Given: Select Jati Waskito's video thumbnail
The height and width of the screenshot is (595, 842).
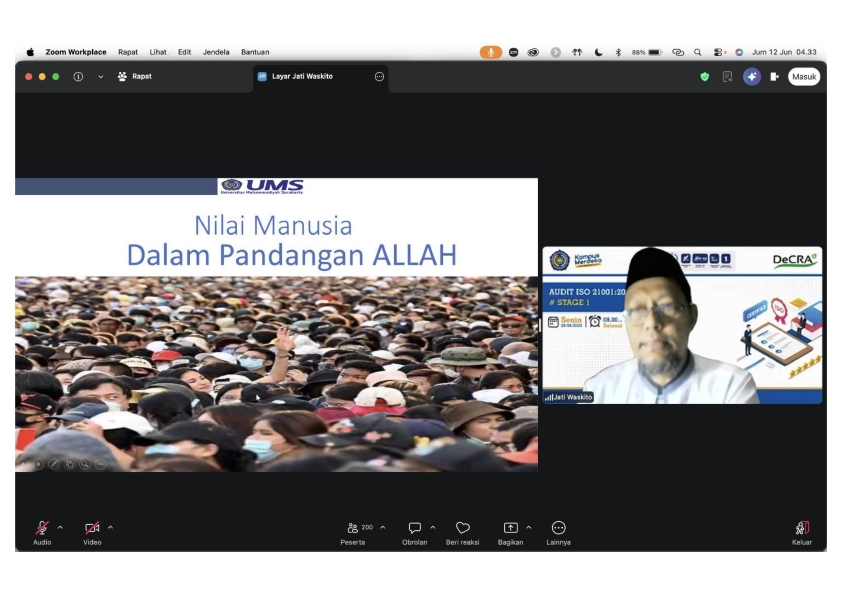Looking at the screenshot, I should (x=682, y=325).
